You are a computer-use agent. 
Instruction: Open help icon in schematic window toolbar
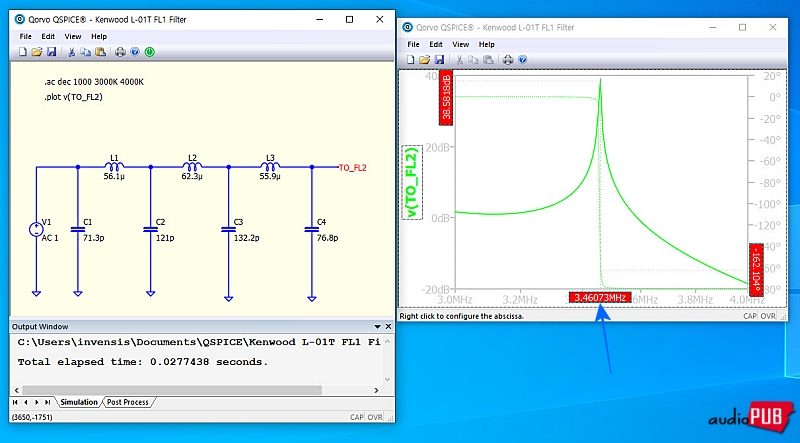tap(135, 52)
